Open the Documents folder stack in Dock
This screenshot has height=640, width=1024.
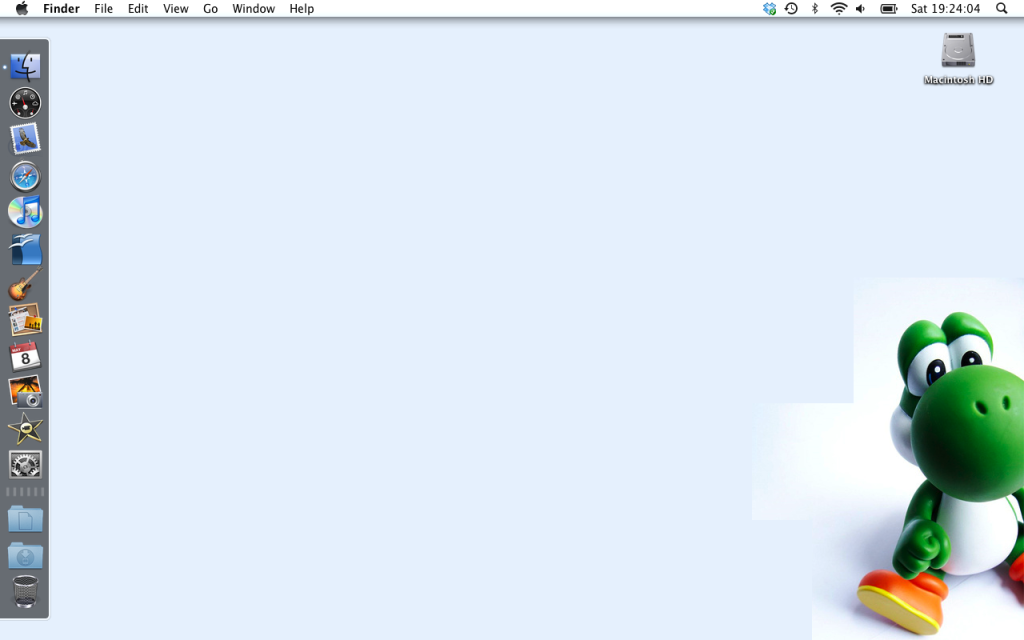[x=25, y=519]
